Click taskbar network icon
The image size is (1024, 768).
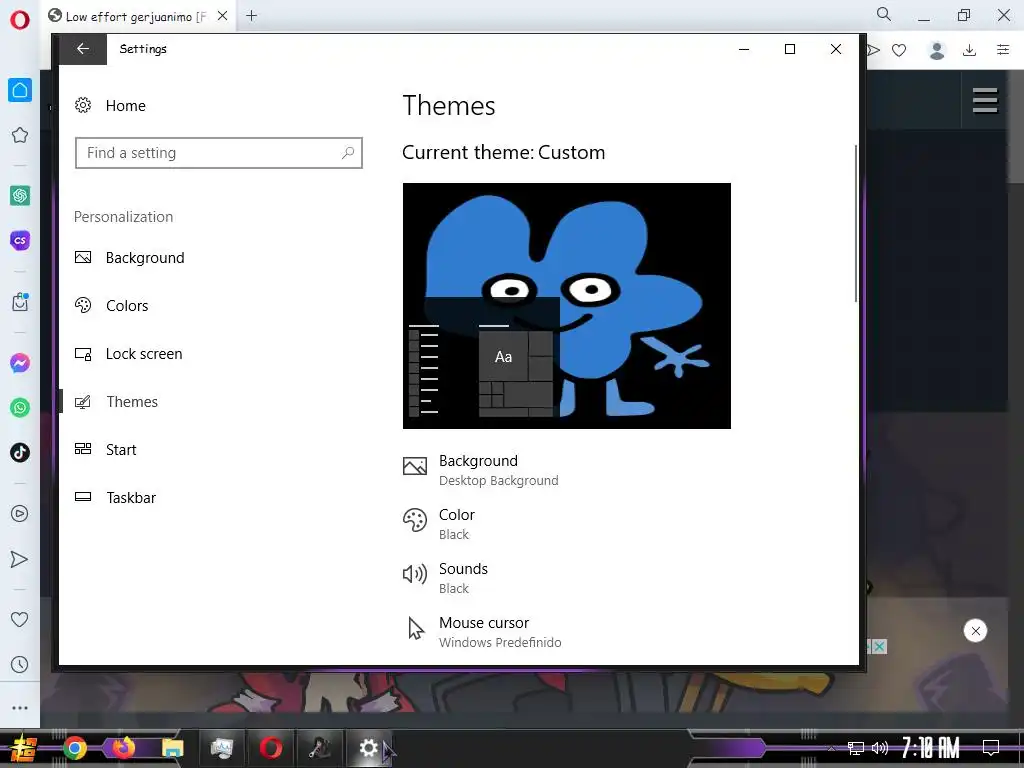[x=856, y=748]
